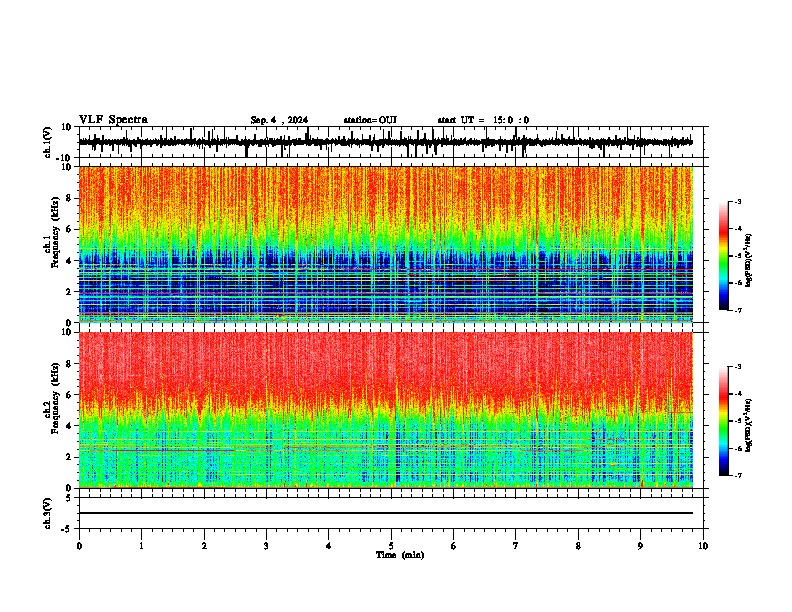Viewport: 792px width, 612px height.
Task: Click the "Time (min)" axis title
Action: point(400,555)
